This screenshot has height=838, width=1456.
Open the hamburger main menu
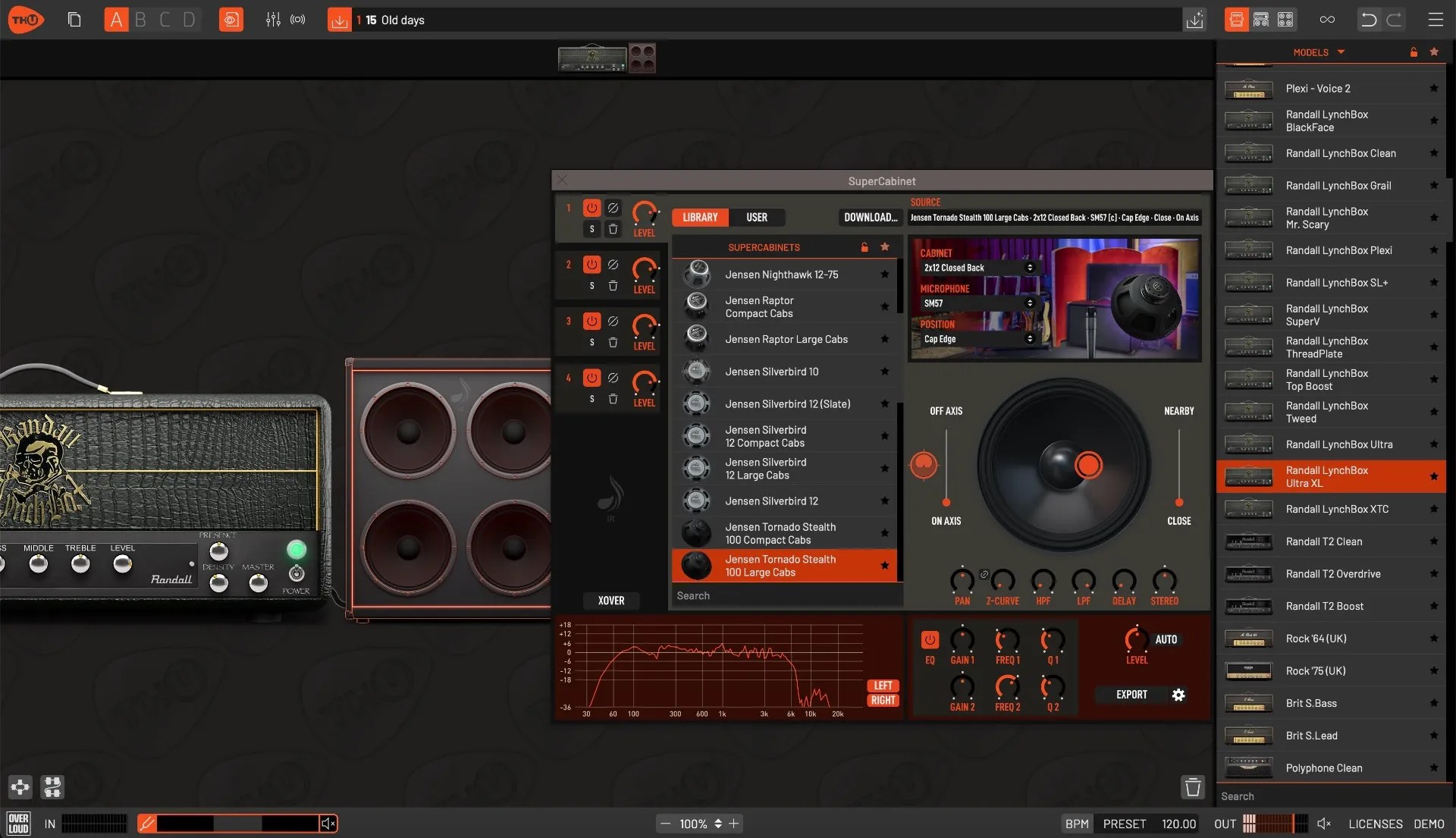tap(1436, 20)
